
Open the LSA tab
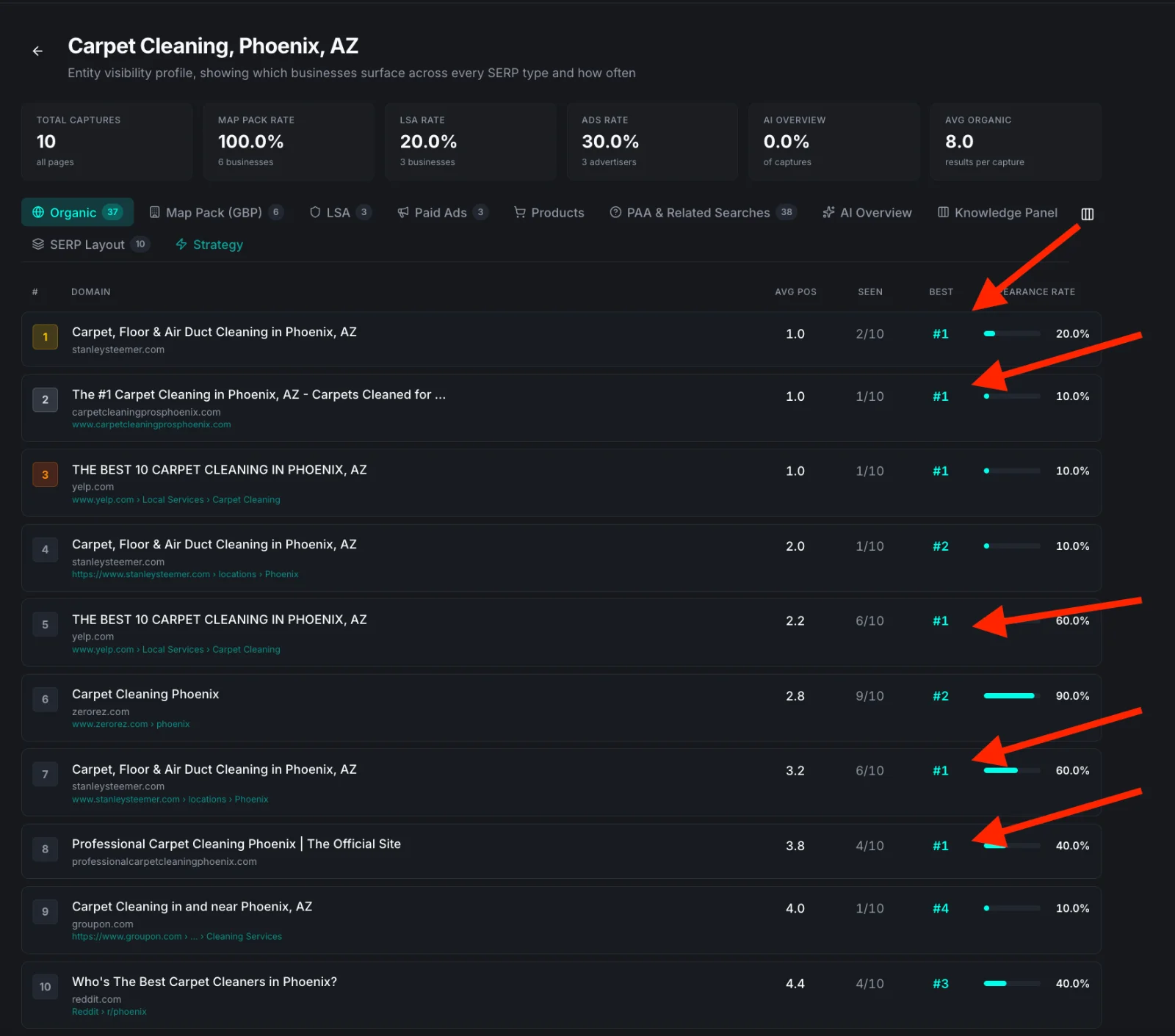click(x=340, y=212)
